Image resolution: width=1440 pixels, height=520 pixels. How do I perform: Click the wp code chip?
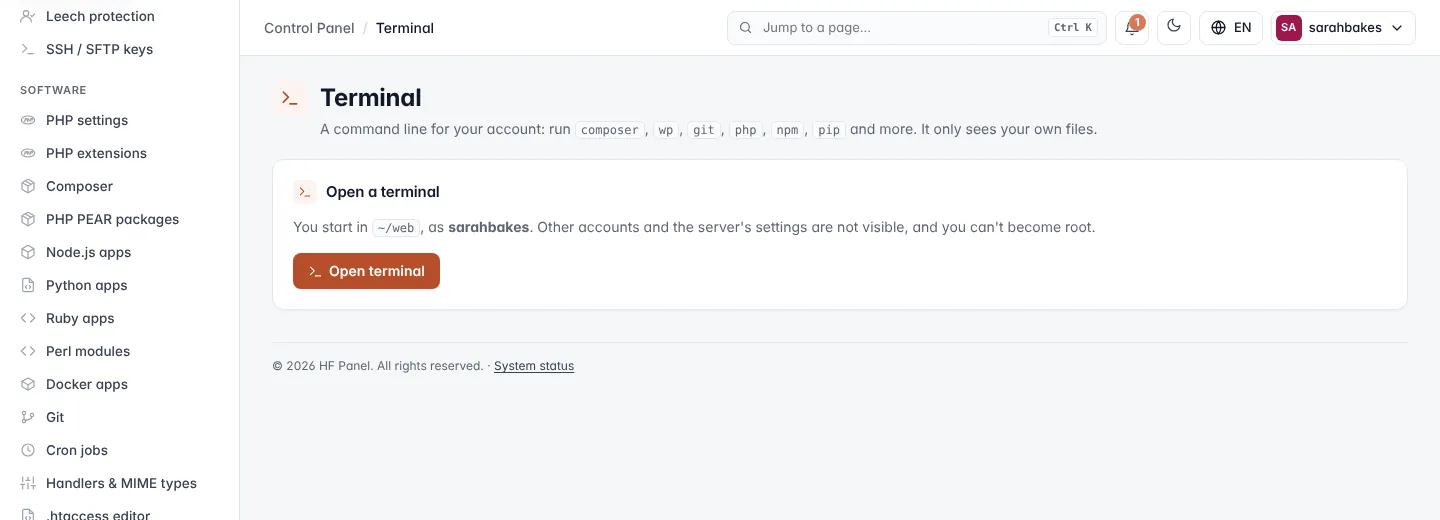(666, 130)
